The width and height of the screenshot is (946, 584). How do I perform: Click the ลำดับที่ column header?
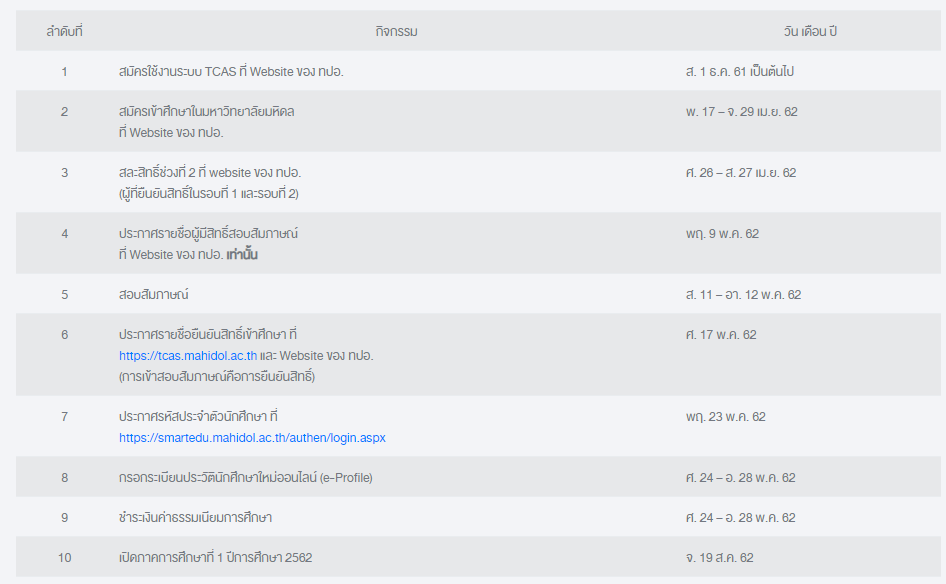point(64,31)
